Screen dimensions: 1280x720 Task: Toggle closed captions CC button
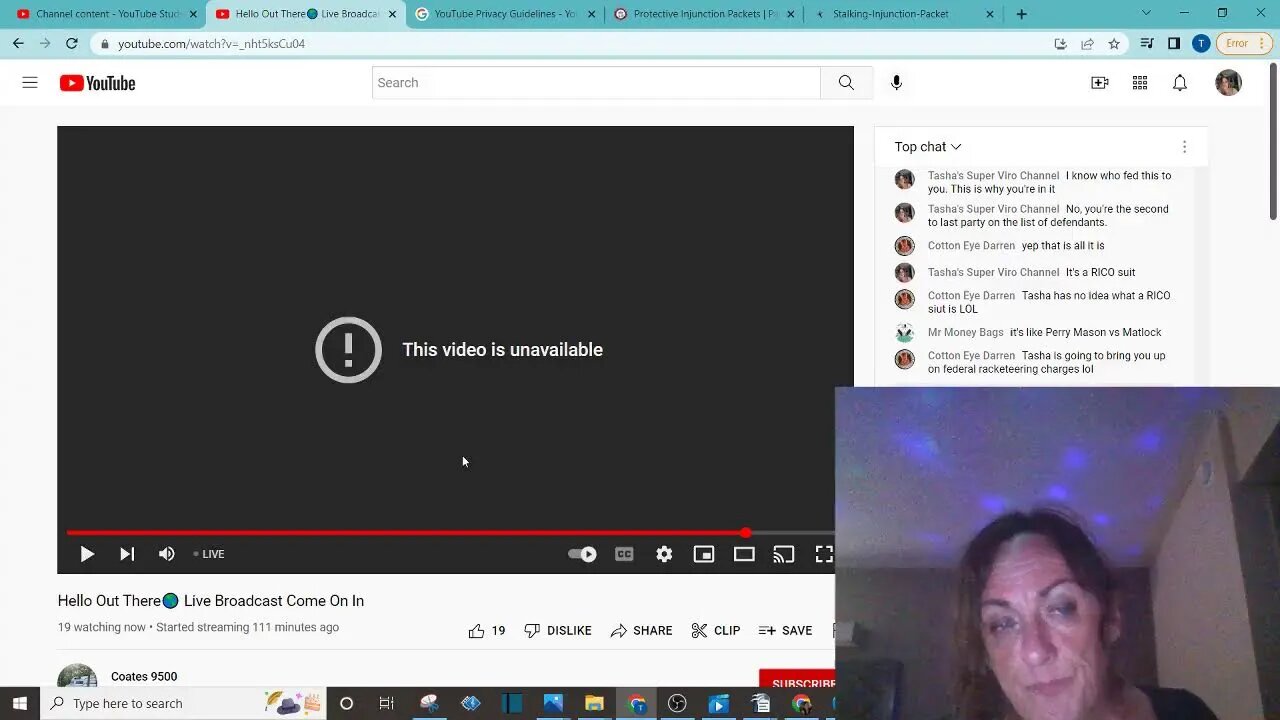(x=624, y=554)
